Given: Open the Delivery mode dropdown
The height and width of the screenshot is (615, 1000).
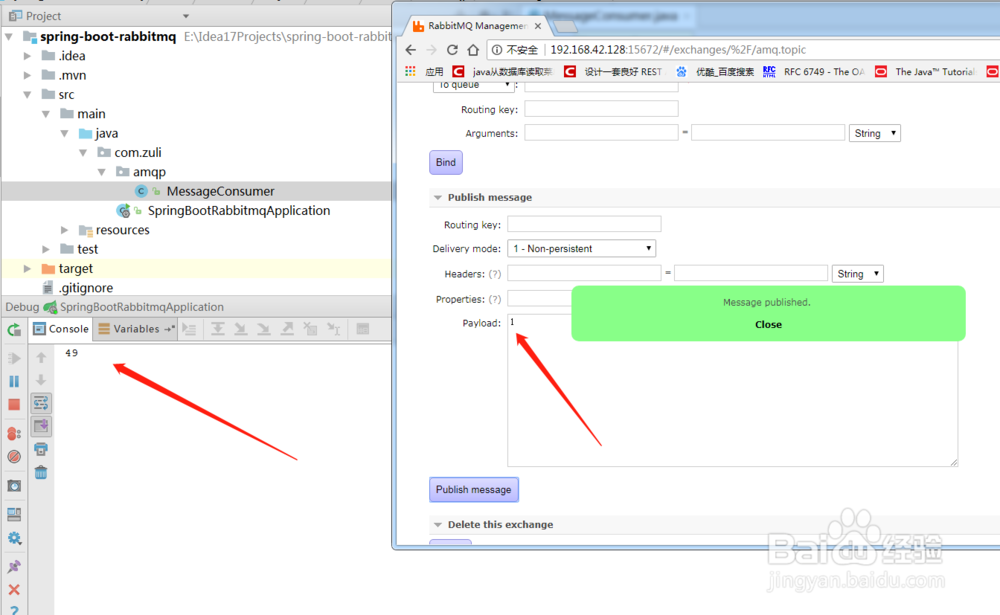Looking at the screenshot, I should click(582, 248).
